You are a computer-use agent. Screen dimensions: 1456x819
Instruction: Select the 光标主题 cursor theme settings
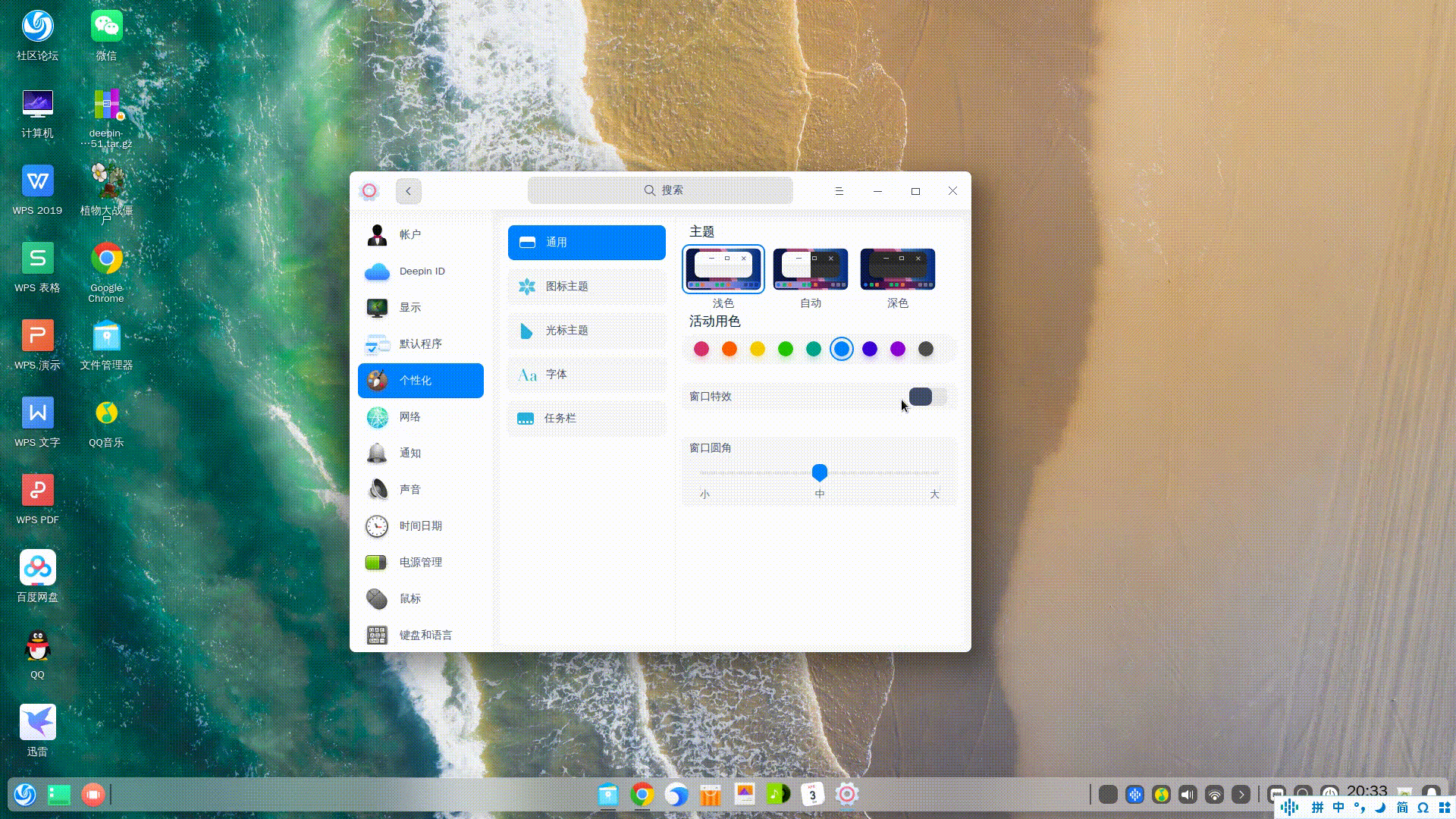click(x=586, y=331)
